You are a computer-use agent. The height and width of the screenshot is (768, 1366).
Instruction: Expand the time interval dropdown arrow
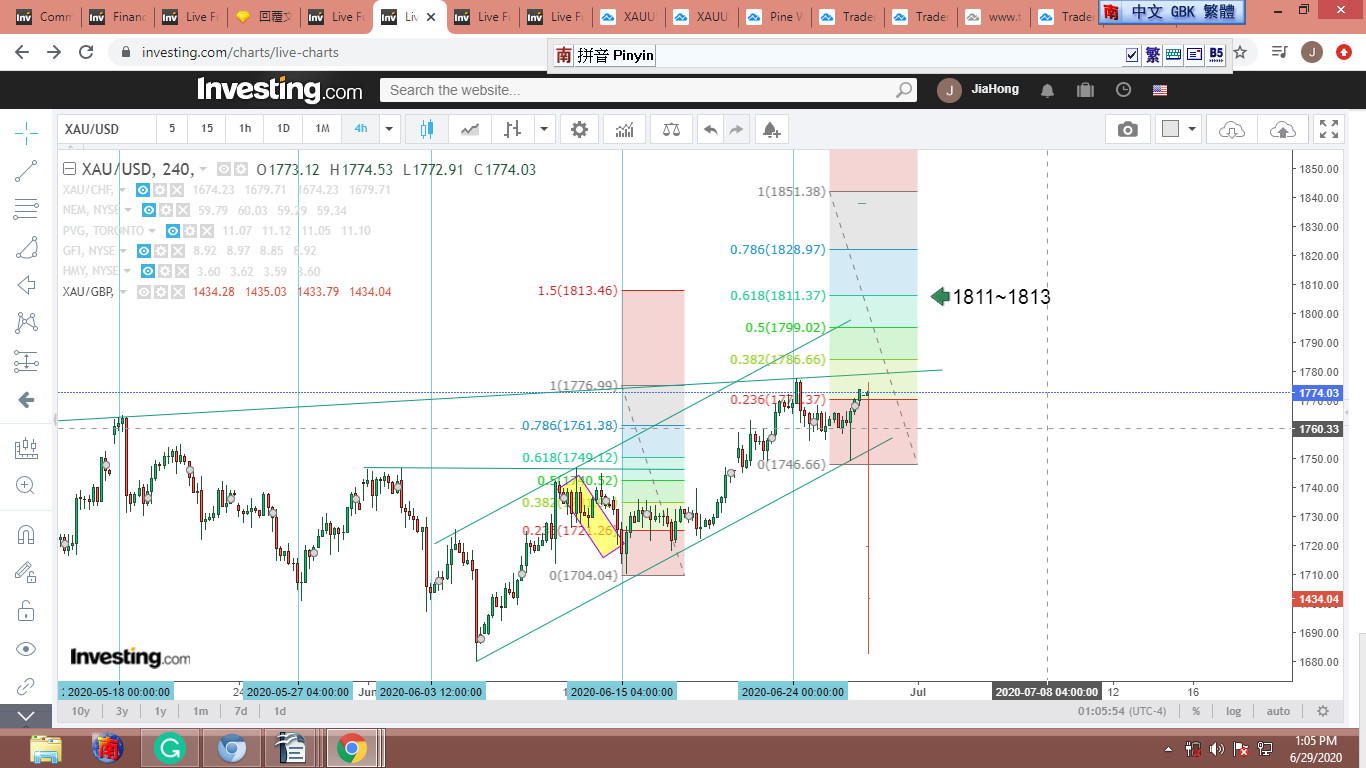[x=389, y=129]
